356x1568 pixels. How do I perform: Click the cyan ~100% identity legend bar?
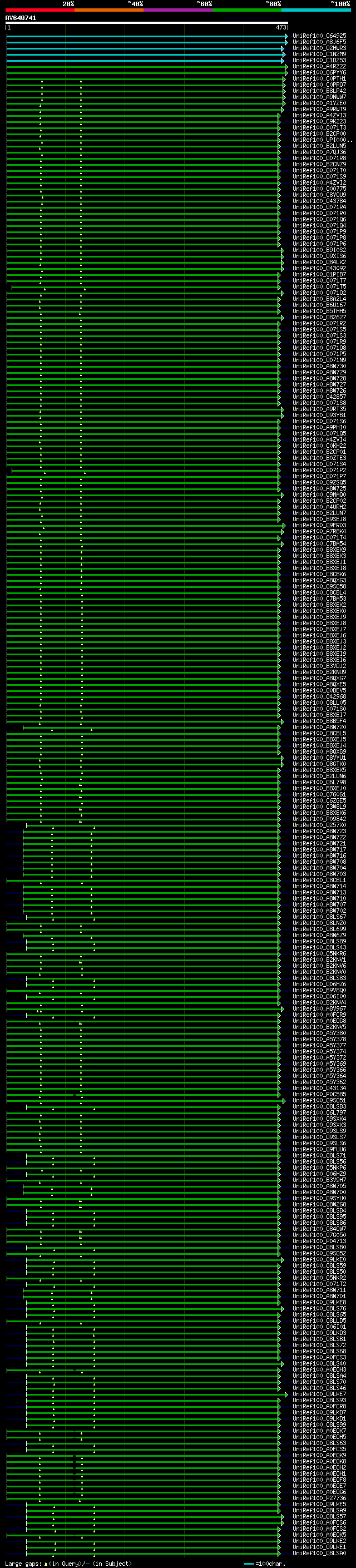coord(316,10)
